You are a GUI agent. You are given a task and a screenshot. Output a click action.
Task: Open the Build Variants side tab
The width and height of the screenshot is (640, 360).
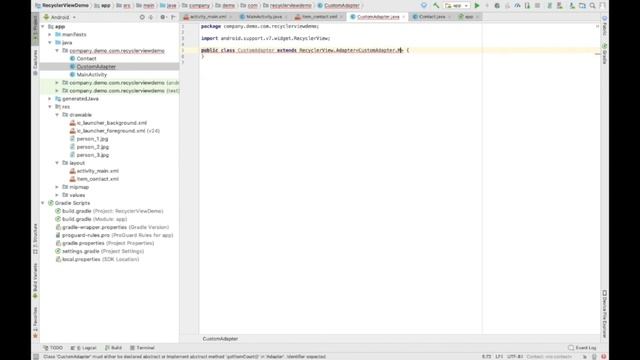(36, 281)
